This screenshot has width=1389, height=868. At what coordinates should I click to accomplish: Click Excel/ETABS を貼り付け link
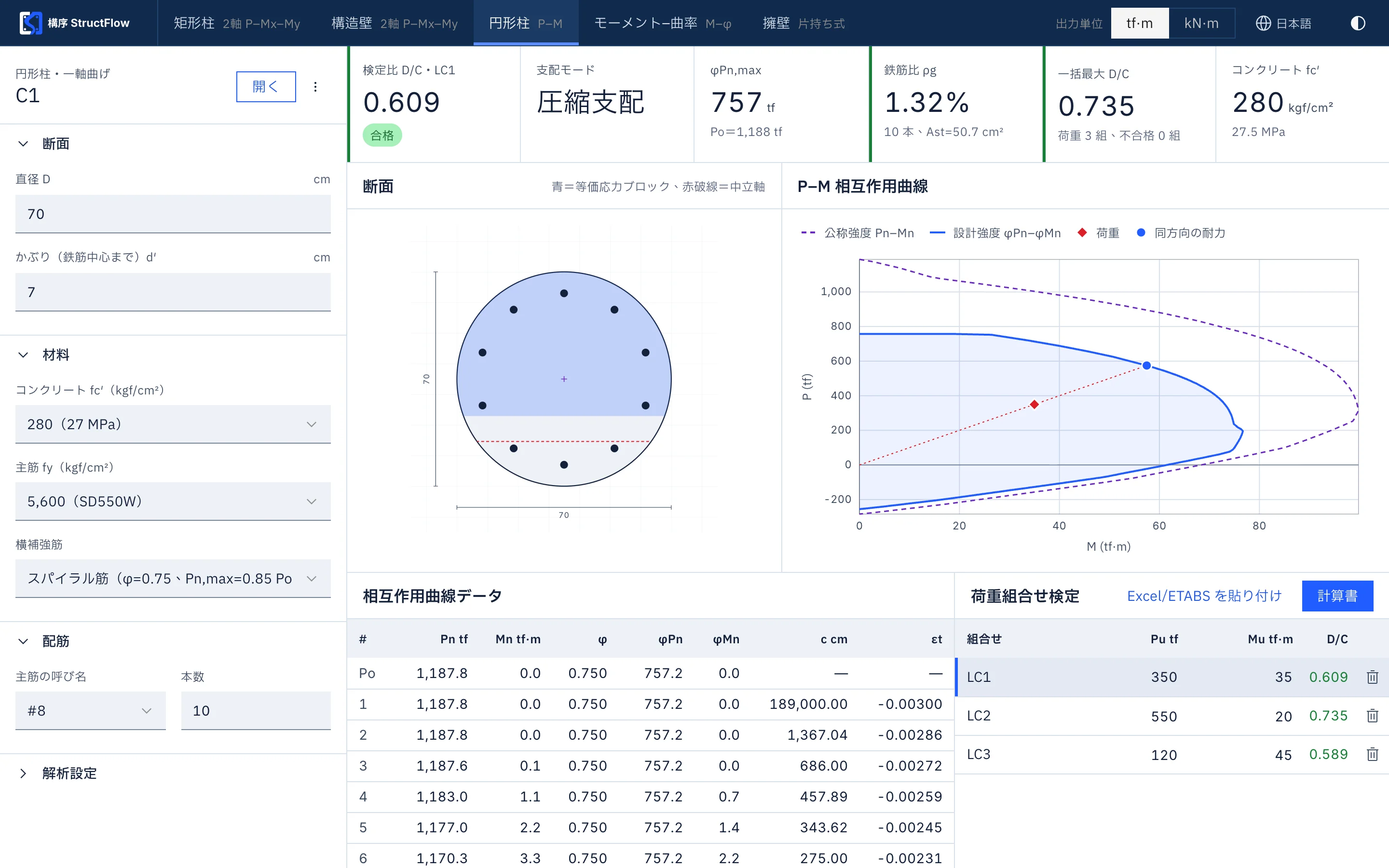click(x=1204, y=596)
